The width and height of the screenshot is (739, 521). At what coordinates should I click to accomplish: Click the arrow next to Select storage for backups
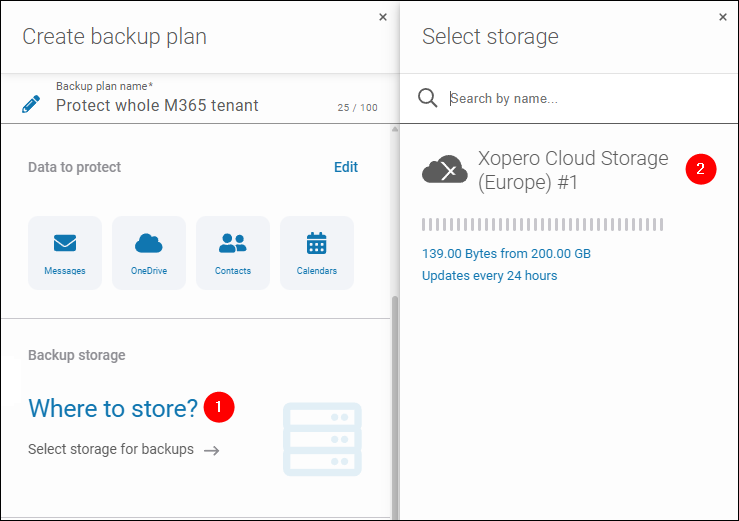pos(212,451)
